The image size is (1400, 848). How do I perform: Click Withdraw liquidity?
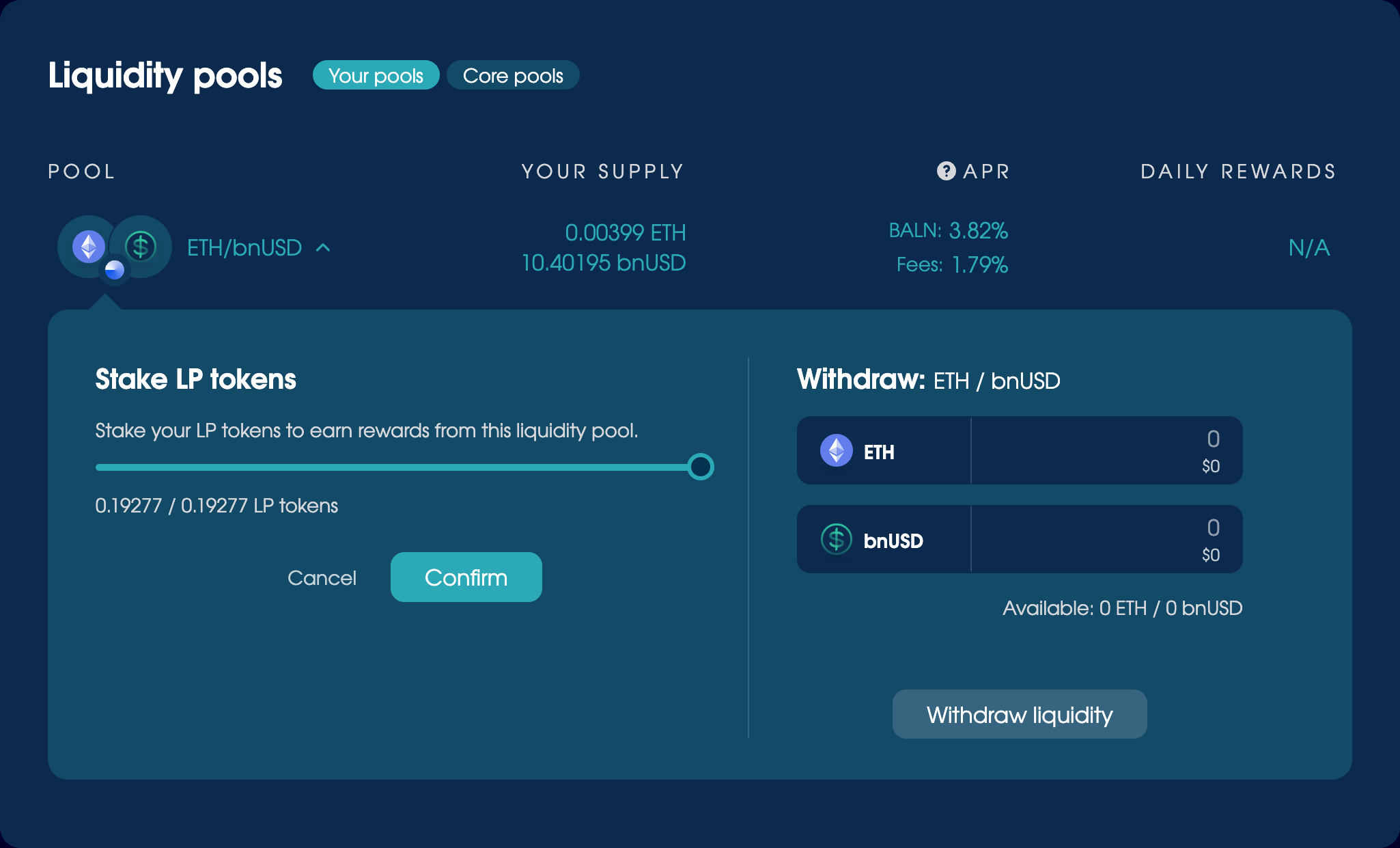click(1019, 713)
